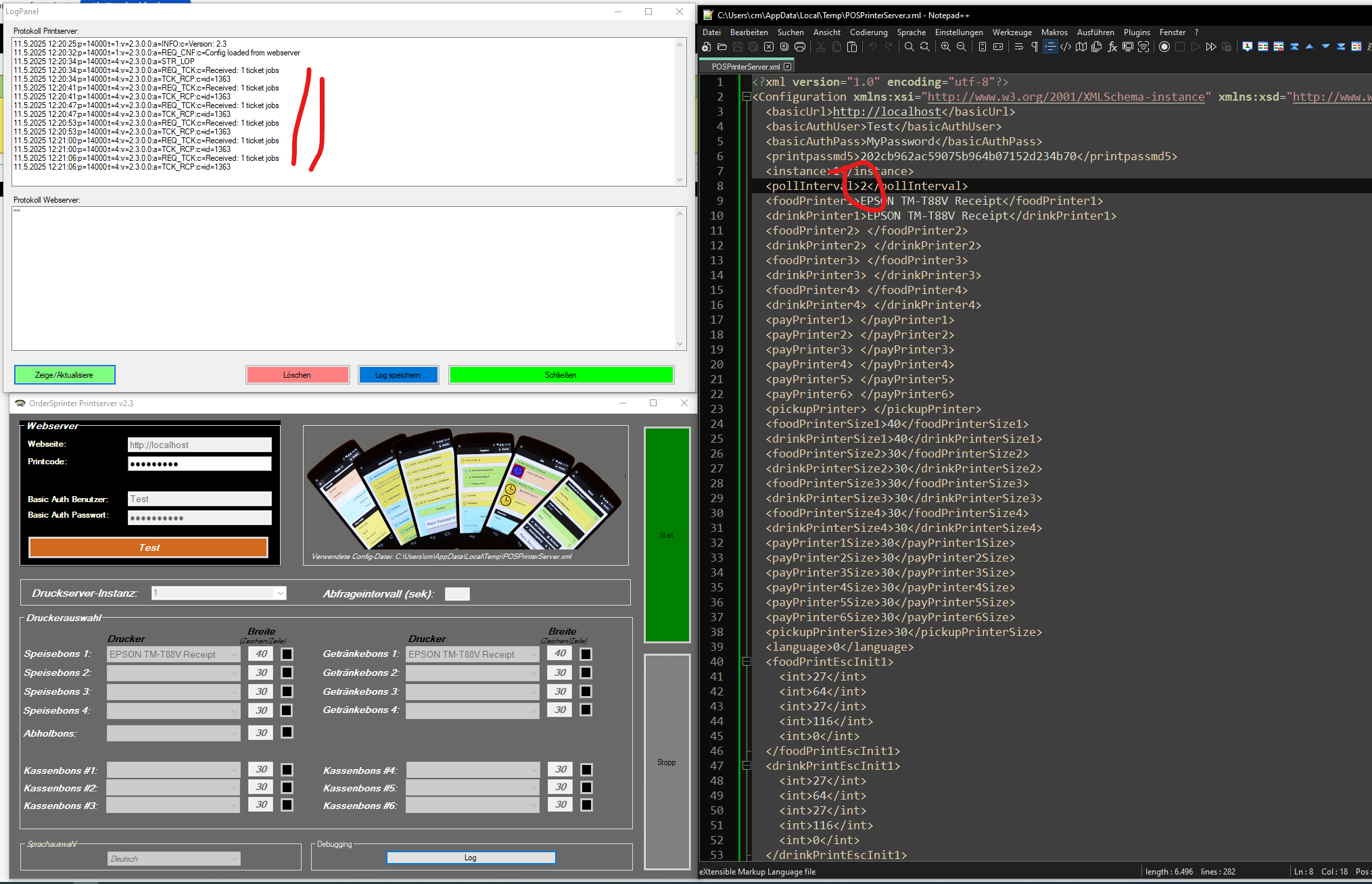Expand the Speisebons 1 printer dropdown
Screen dimensions: 1372x884
234,654
